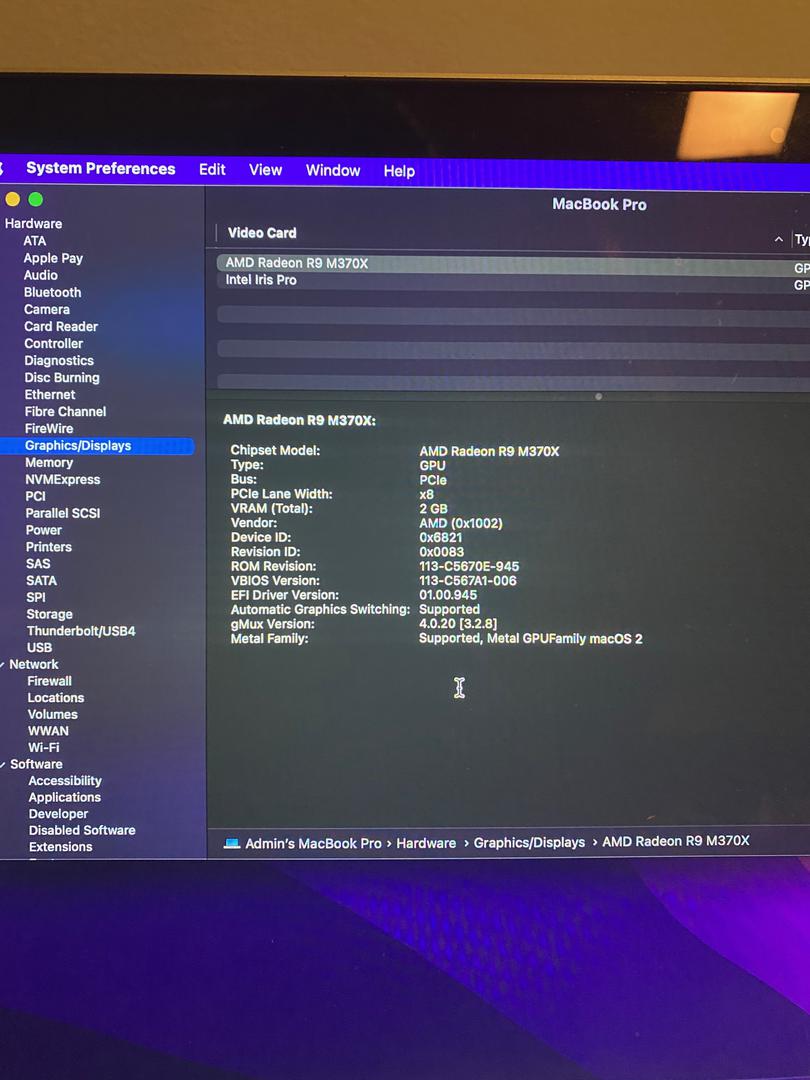
Task: Select Ethernet in the sidebar
Action: click(50, 395)
